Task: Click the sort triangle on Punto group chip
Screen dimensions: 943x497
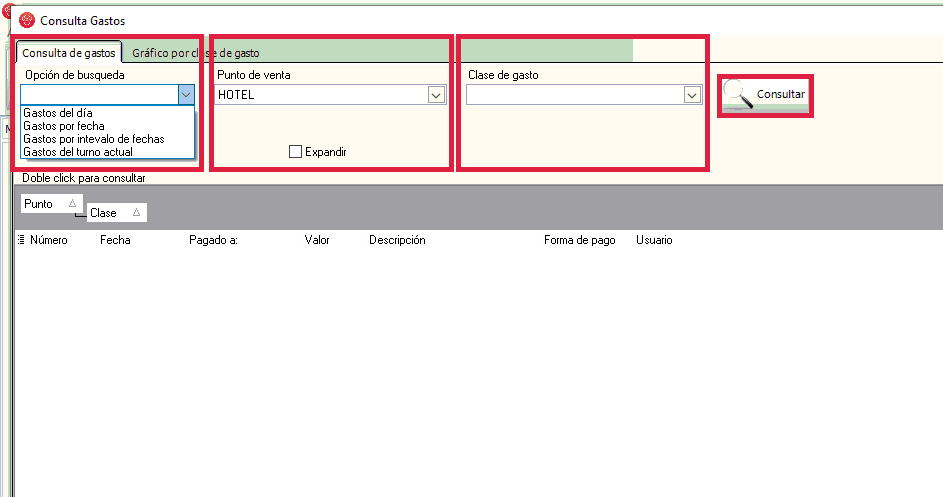Action: click(x=72, y=203)
